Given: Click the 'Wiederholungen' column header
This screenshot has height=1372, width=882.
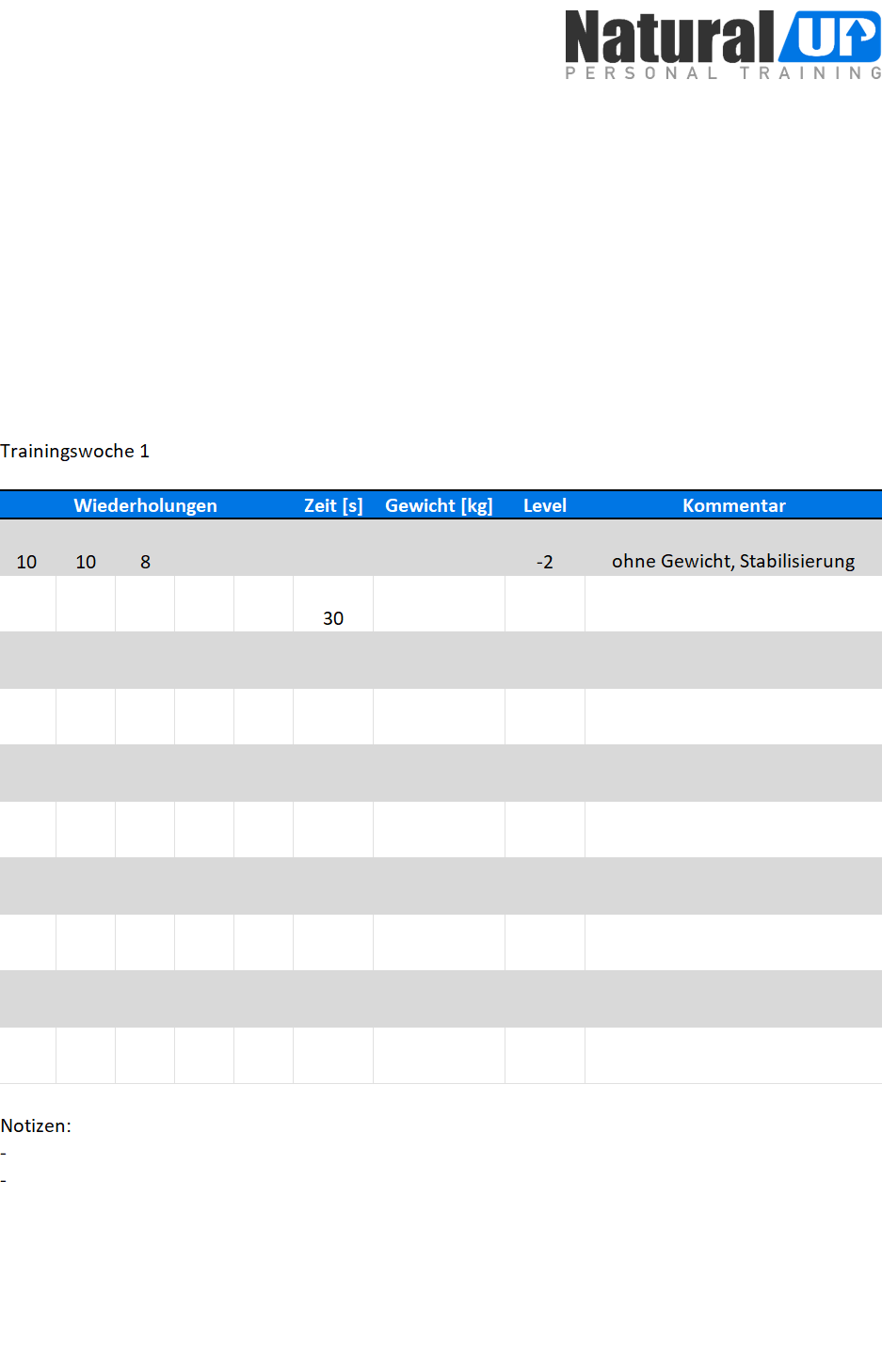Looking at the screenshot, I should (146, 505).
